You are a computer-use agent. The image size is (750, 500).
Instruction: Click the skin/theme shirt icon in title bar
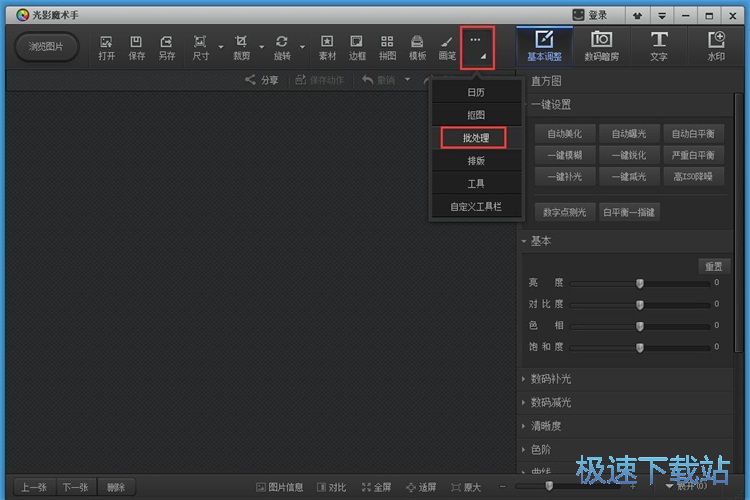point(637,16)
